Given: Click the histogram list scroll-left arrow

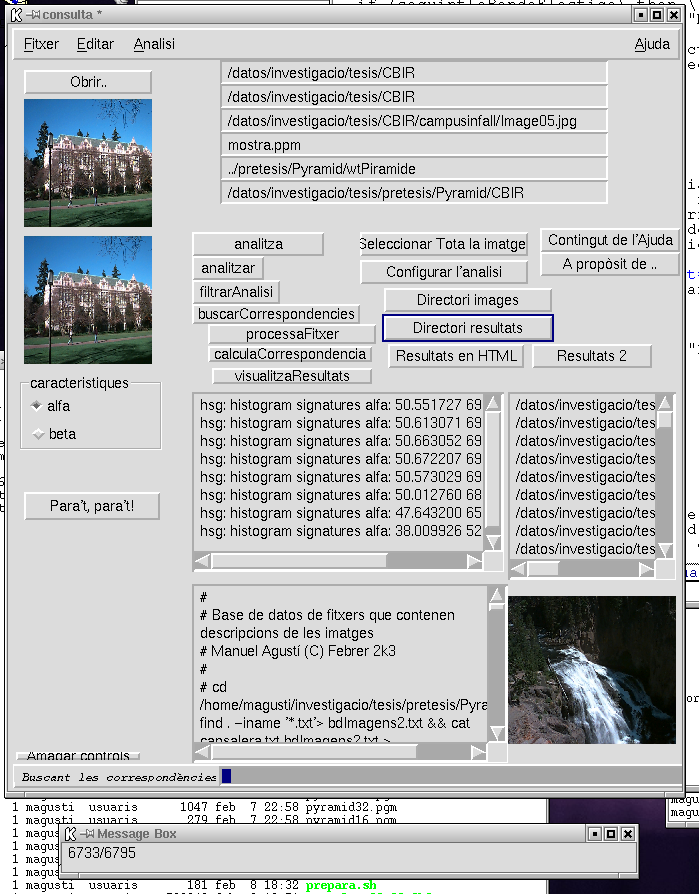Looking at the screenshot, I should tap(202, 561).
